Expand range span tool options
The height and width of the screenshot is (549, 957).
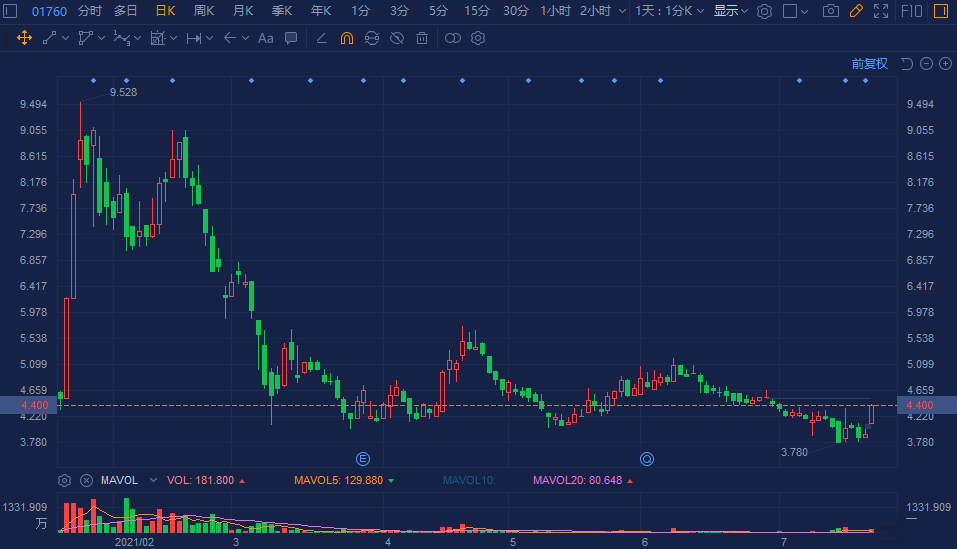209,38
